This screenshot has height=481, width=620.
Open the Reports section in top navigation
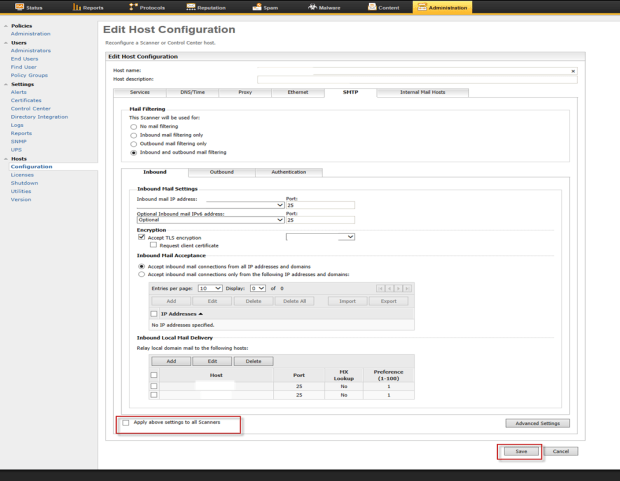89,7
